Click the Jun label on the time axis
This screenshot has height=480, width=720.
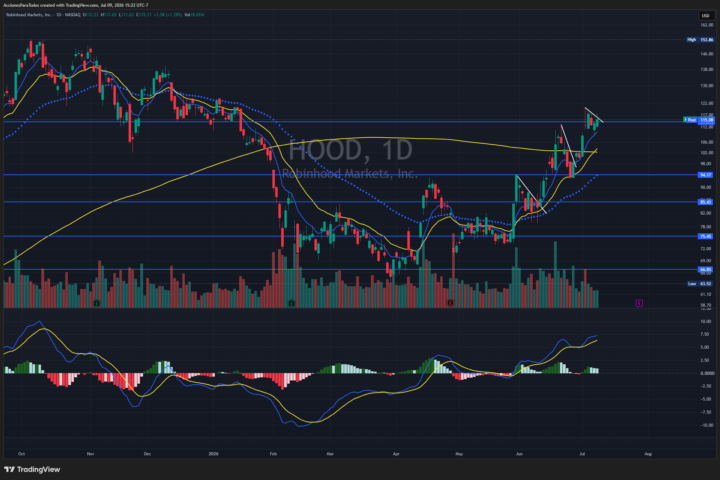(x=519, y=454)
